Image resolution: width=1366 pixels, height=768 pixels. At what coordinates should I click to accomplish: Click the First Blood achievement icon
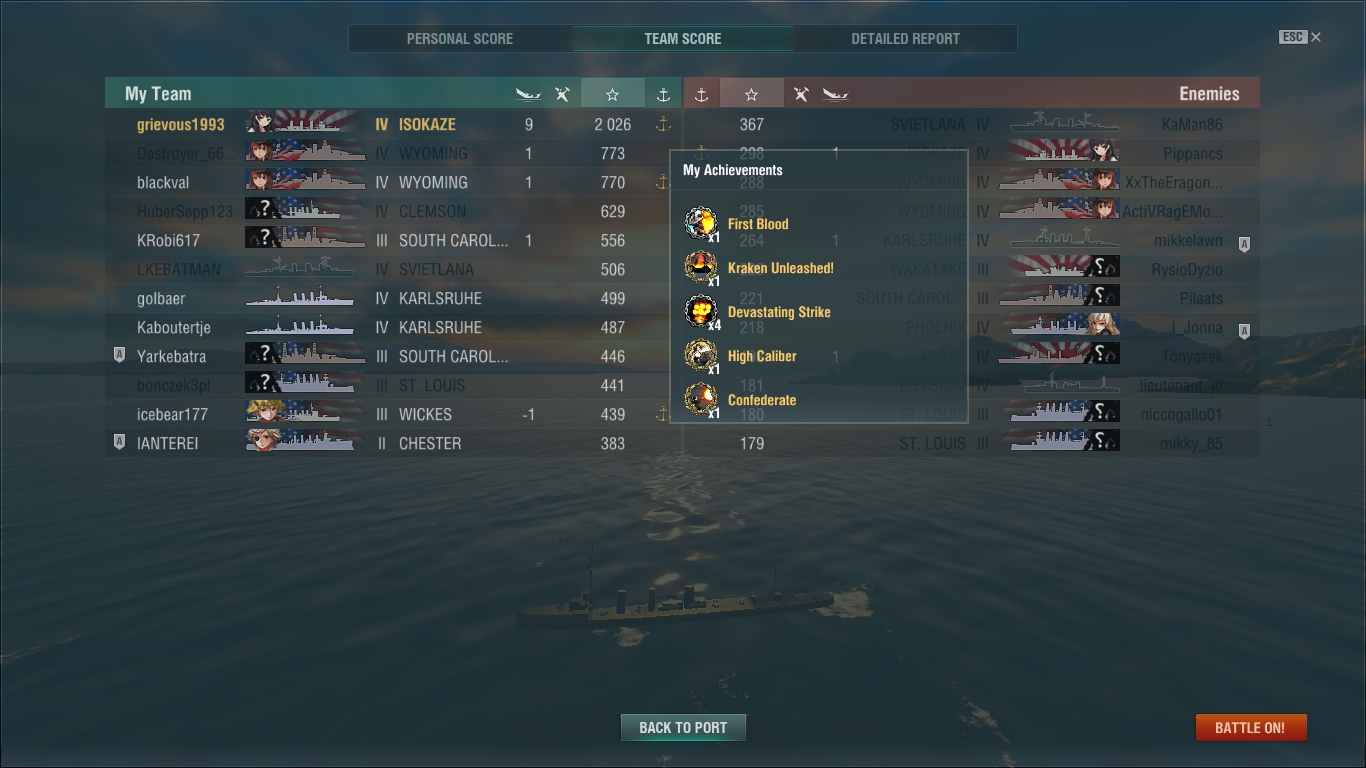700,223
